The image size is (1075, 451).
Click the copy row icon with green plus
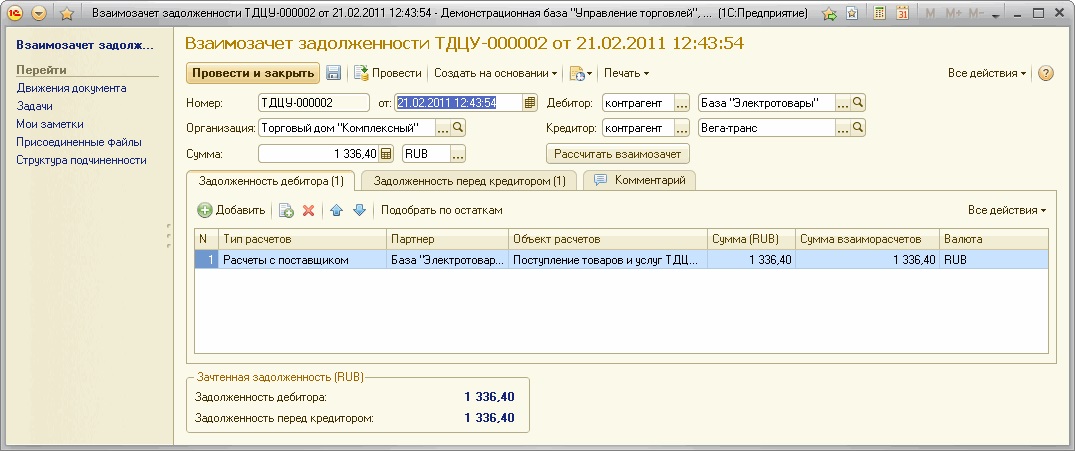pyautogui.click(x=287, y=210)
